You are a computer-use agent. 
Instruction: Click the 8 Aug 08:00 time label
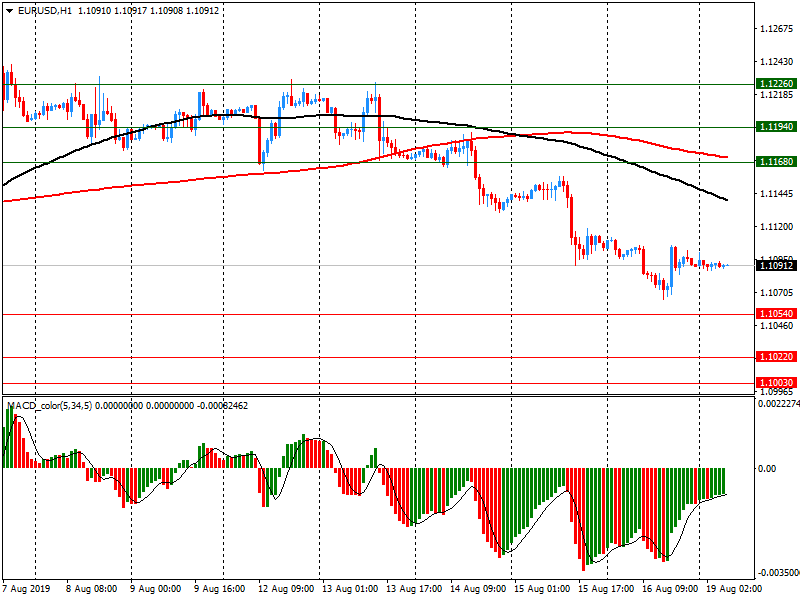click(92, 589)
